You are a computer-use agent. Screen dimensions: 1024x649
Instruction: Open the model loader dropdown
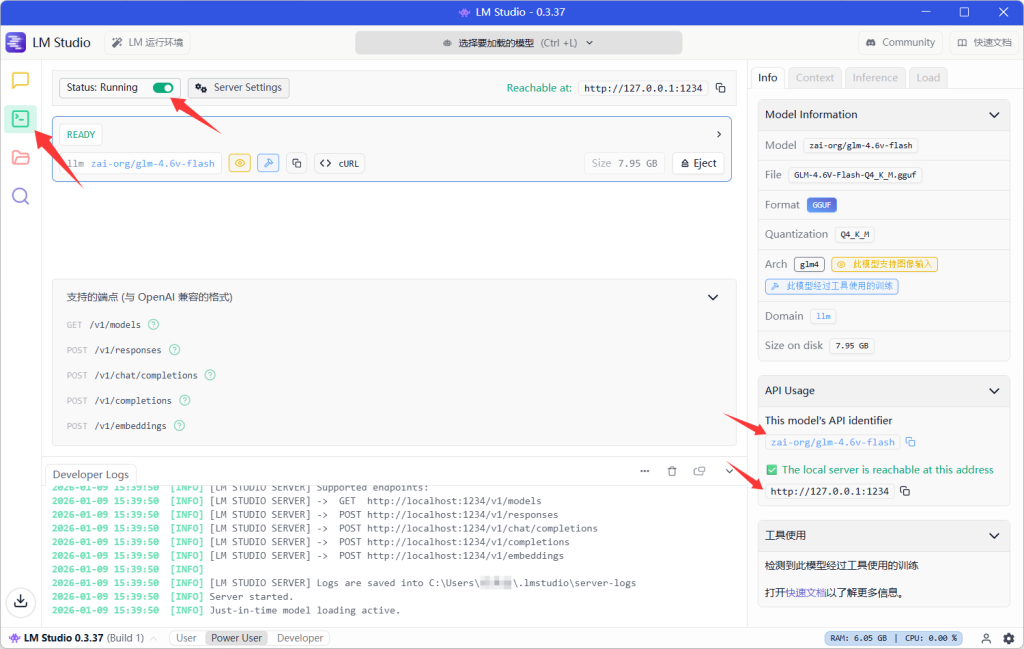click(519, 43)
